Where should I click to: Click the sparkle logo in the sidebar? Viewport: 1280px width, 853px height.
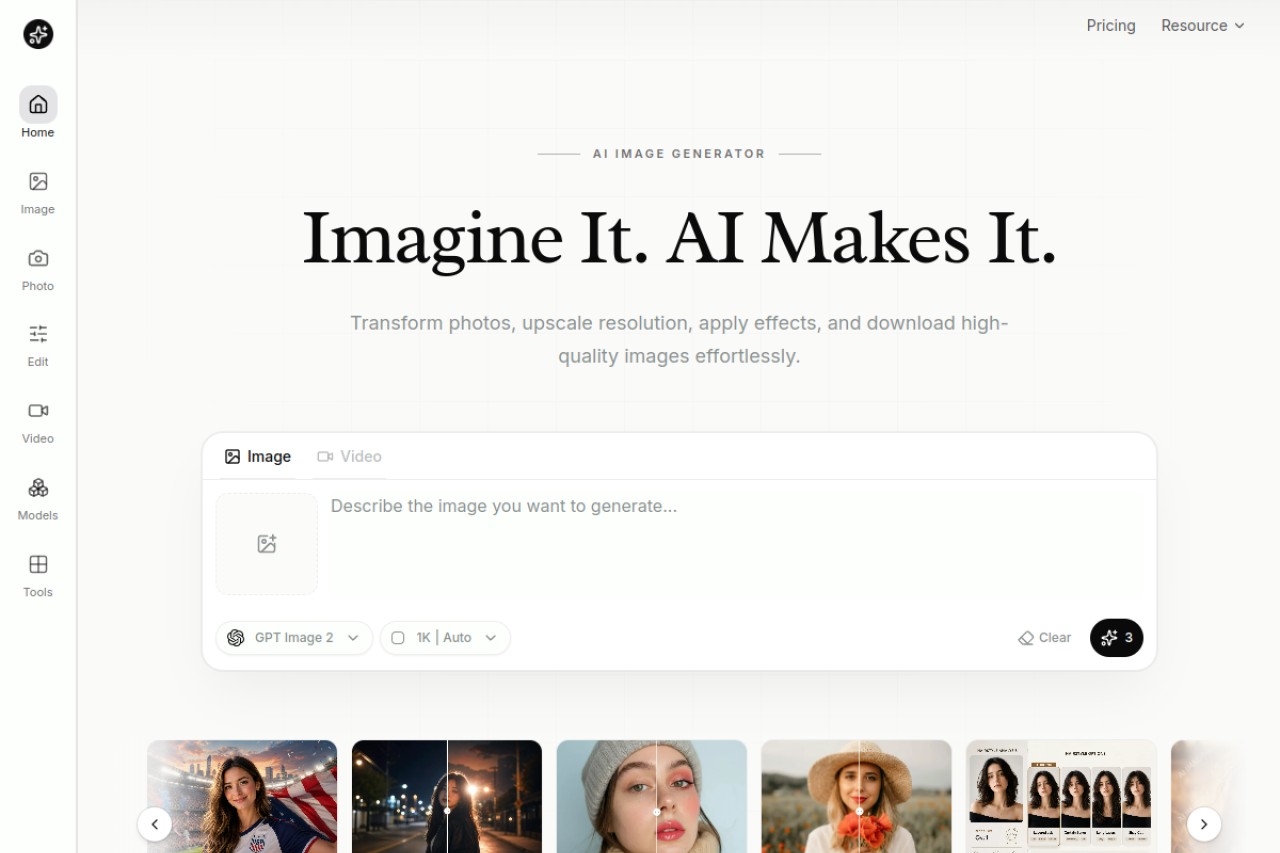(x=38, y=34)
